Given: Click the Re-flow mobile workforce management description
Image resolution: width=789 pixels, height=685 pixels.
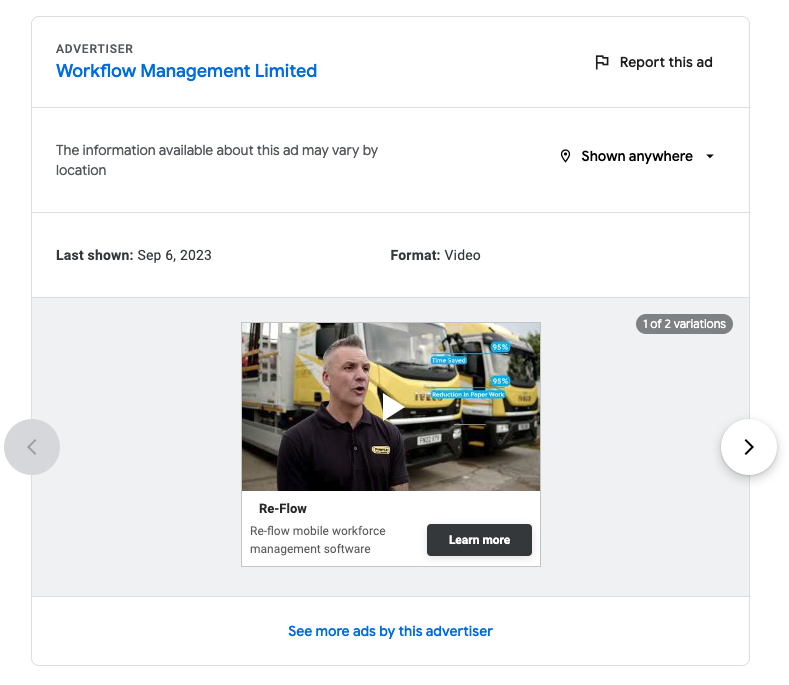Looking at the screenshot, I should point(318,540).
